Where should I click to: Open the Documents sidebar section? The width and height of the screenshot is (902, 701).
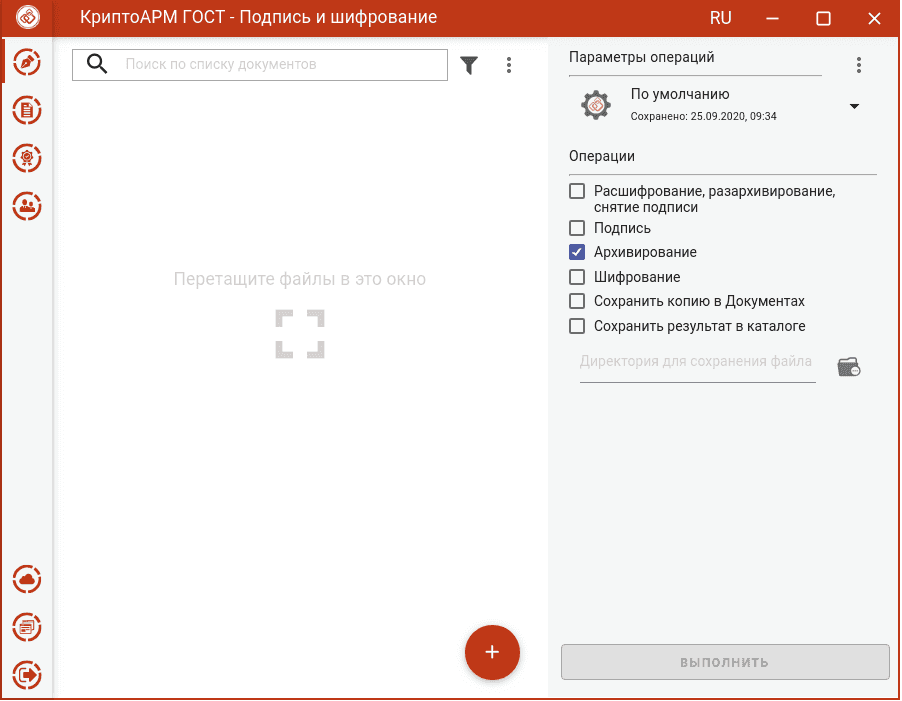(x=27, y=110)
